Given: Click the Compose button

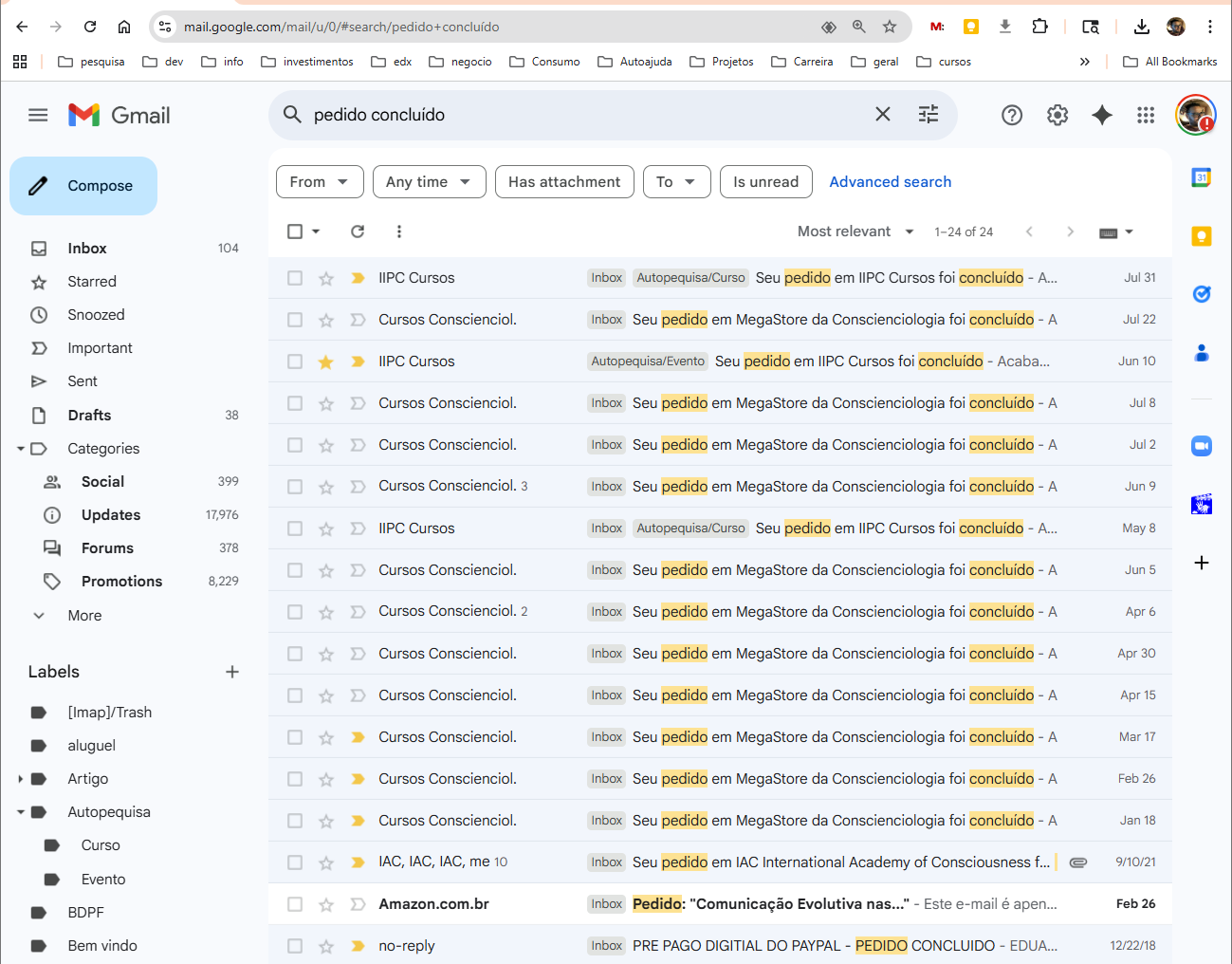Looking at the screenshot, I should pyautogui.click(x=83, y=186).
